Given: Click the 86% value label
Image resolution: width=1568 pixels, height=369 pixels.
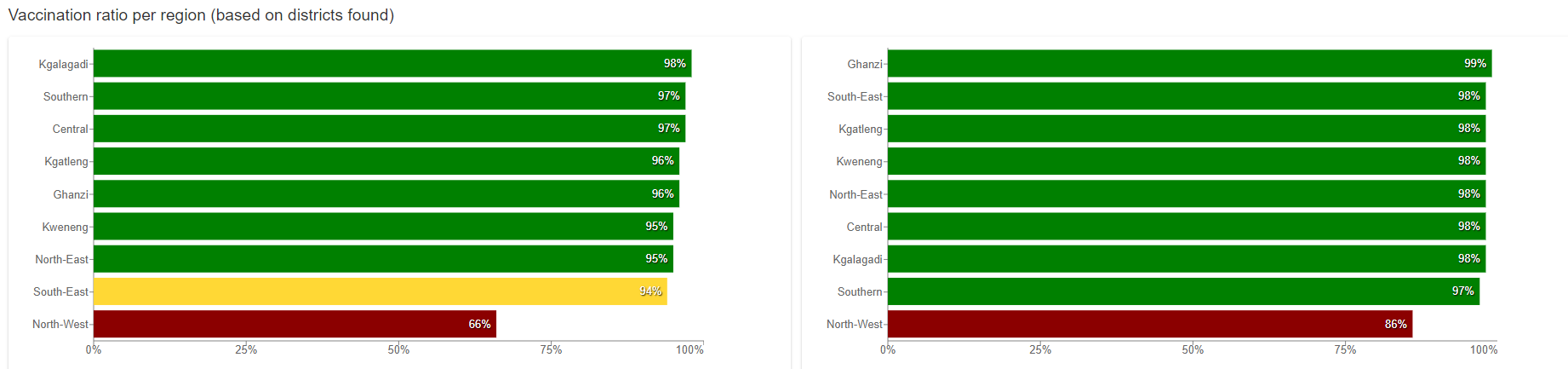Looking at the screenshot, I should click(x=1395, y=324).
